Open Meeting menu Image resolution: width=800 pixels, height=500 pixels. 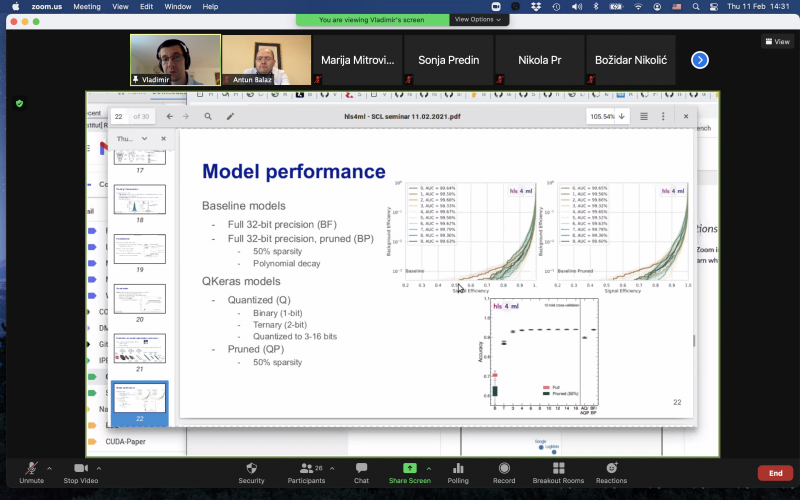click(x=87, y=7)
